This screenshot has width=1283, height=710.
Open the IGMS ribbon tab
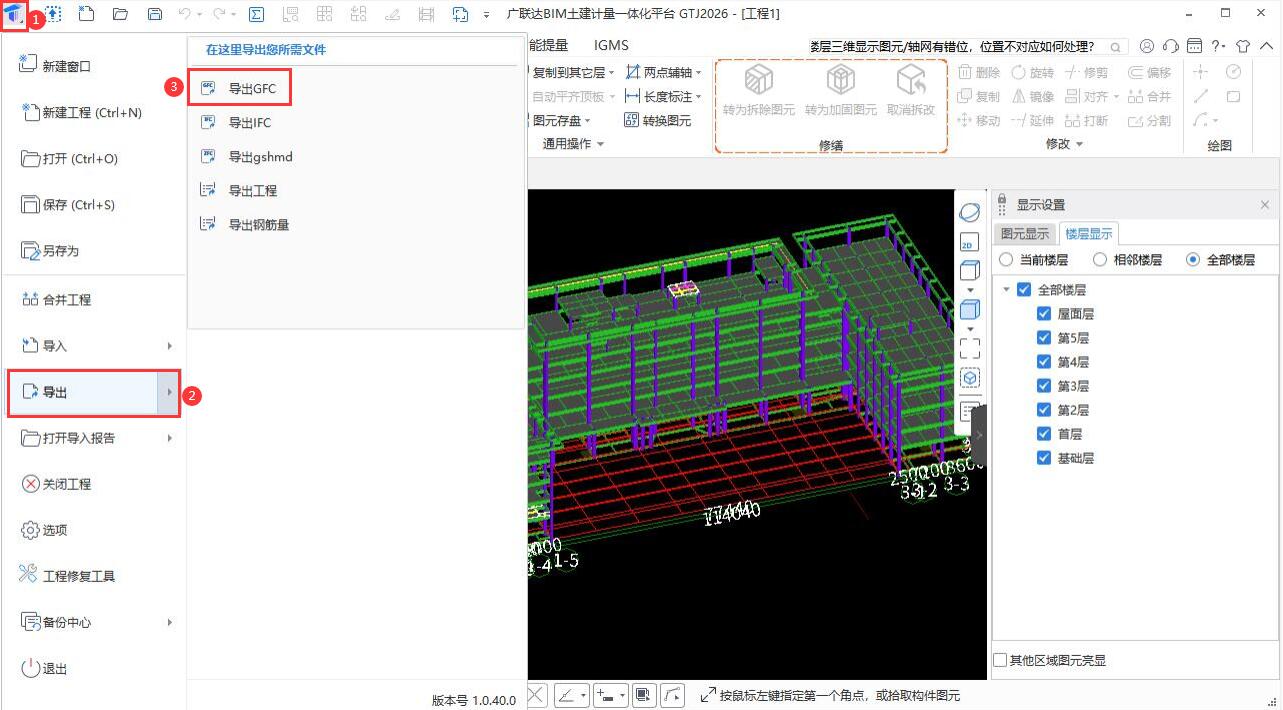pyautogui.click(x=611, y=45)
